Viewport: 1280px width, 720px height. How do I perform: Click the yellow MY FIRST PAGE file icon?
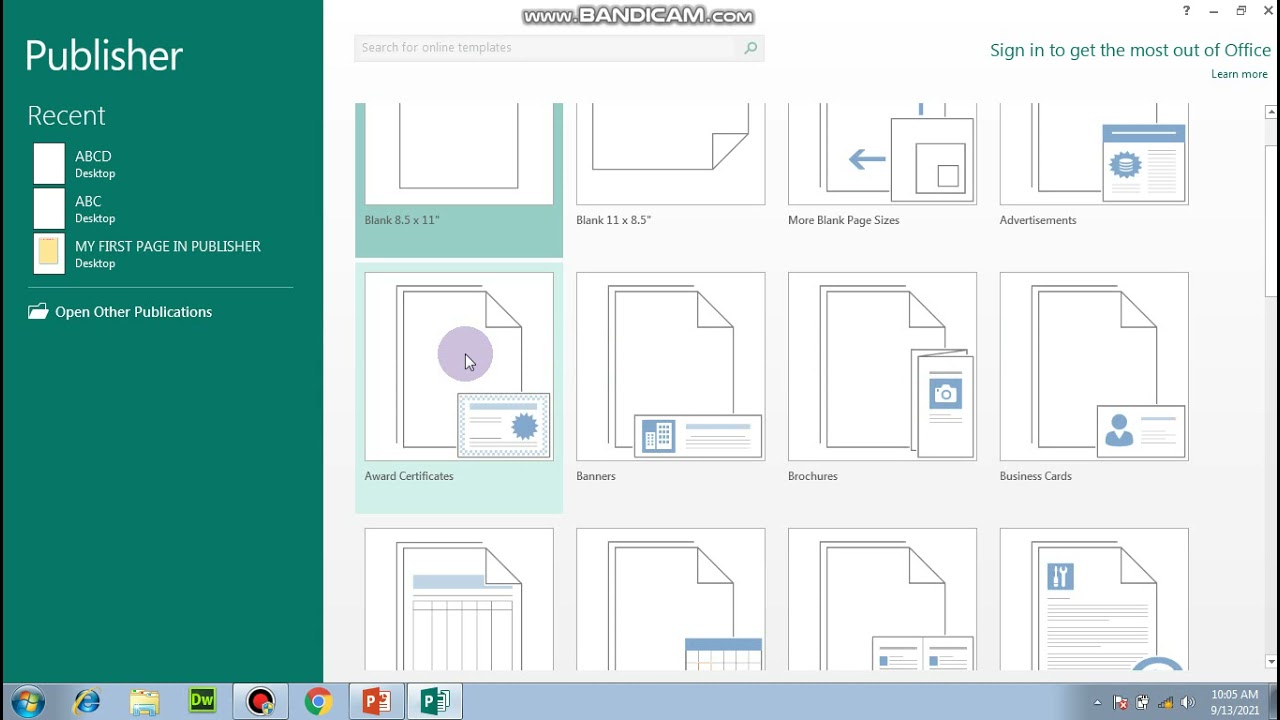(x=49, y=254)
